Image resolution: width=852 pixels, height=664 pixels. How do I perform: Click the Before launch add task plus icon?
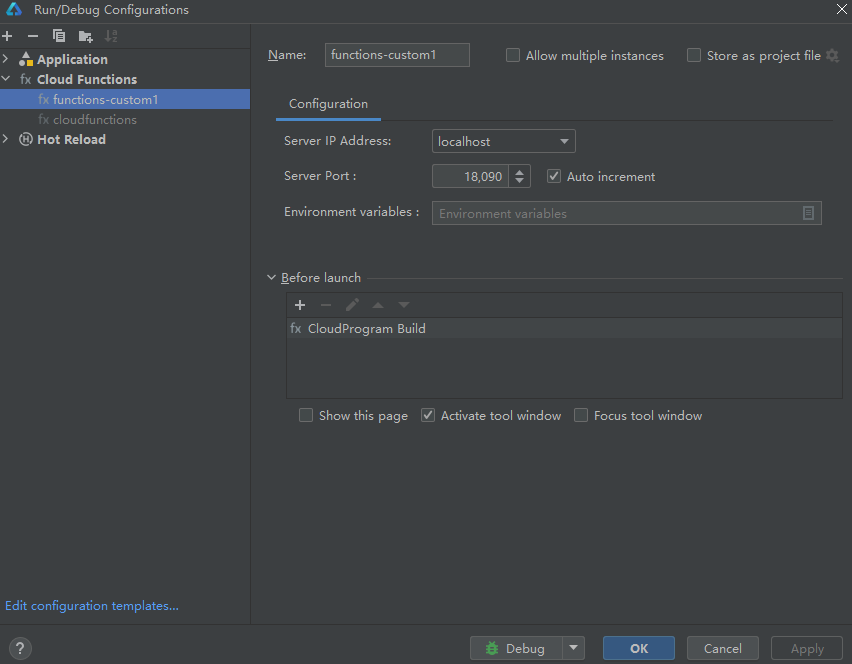point(300,305)
